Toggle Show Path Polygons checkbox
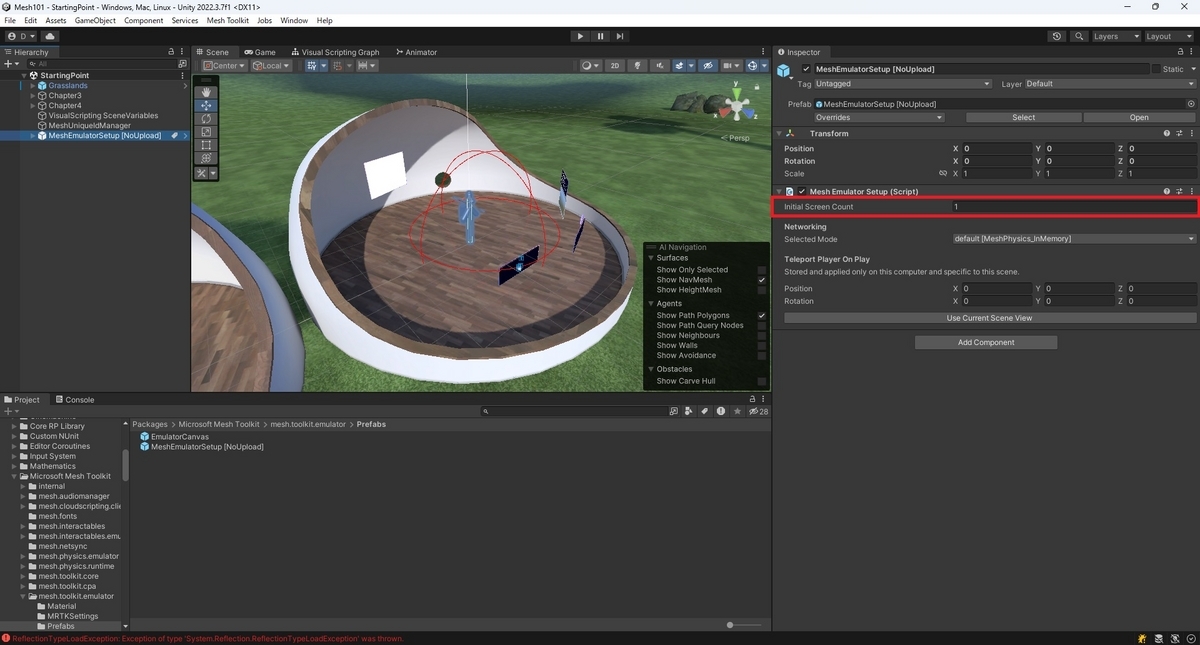 (x=762, y=316)
